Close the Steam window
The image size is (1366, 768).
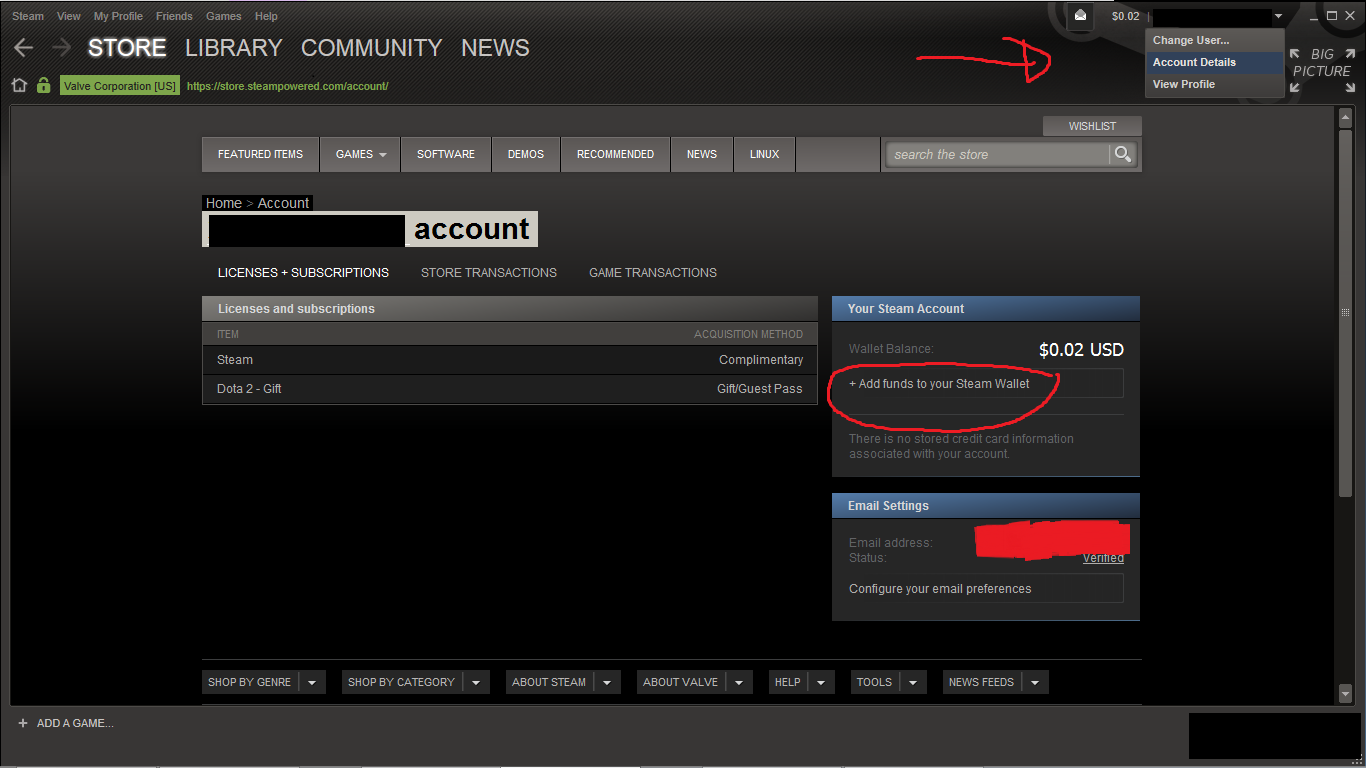coord(1350,16)
